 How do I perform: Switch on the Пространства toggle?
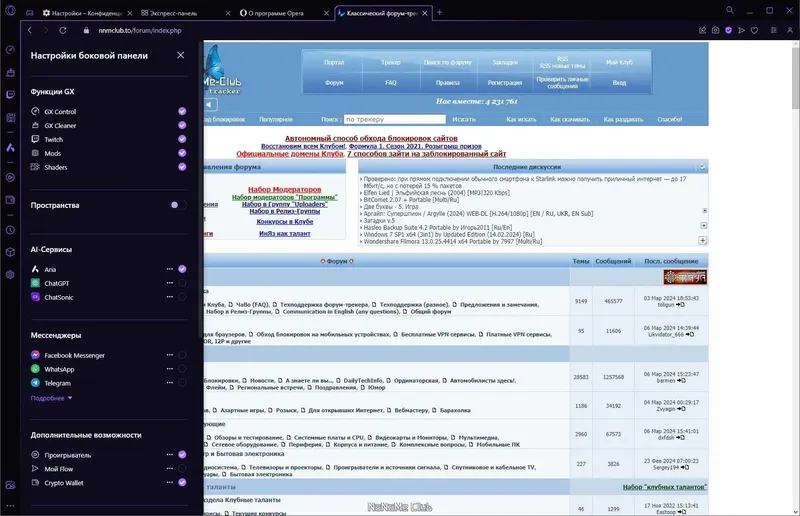(x=178, y=205)
